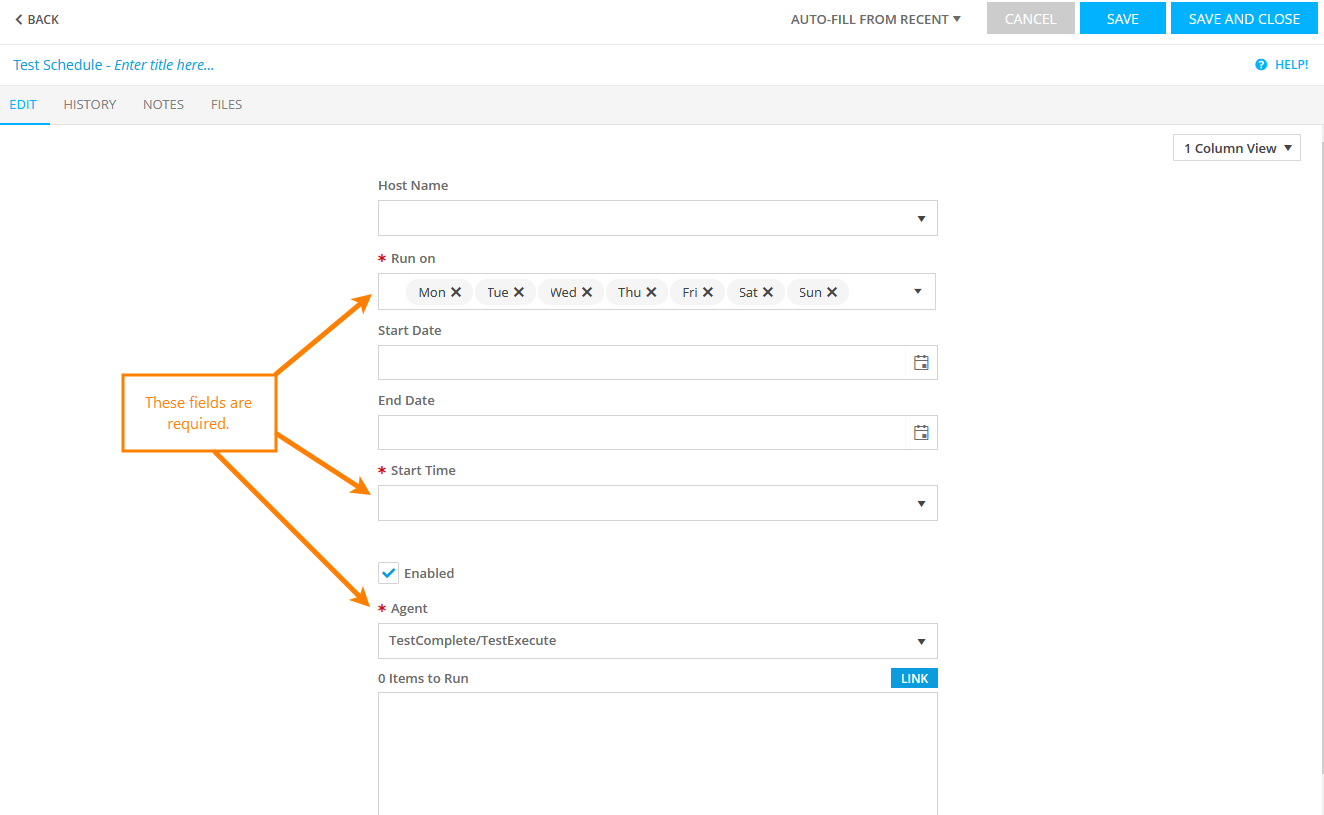
Task: Remove Sun day chip
Action: 832,292
